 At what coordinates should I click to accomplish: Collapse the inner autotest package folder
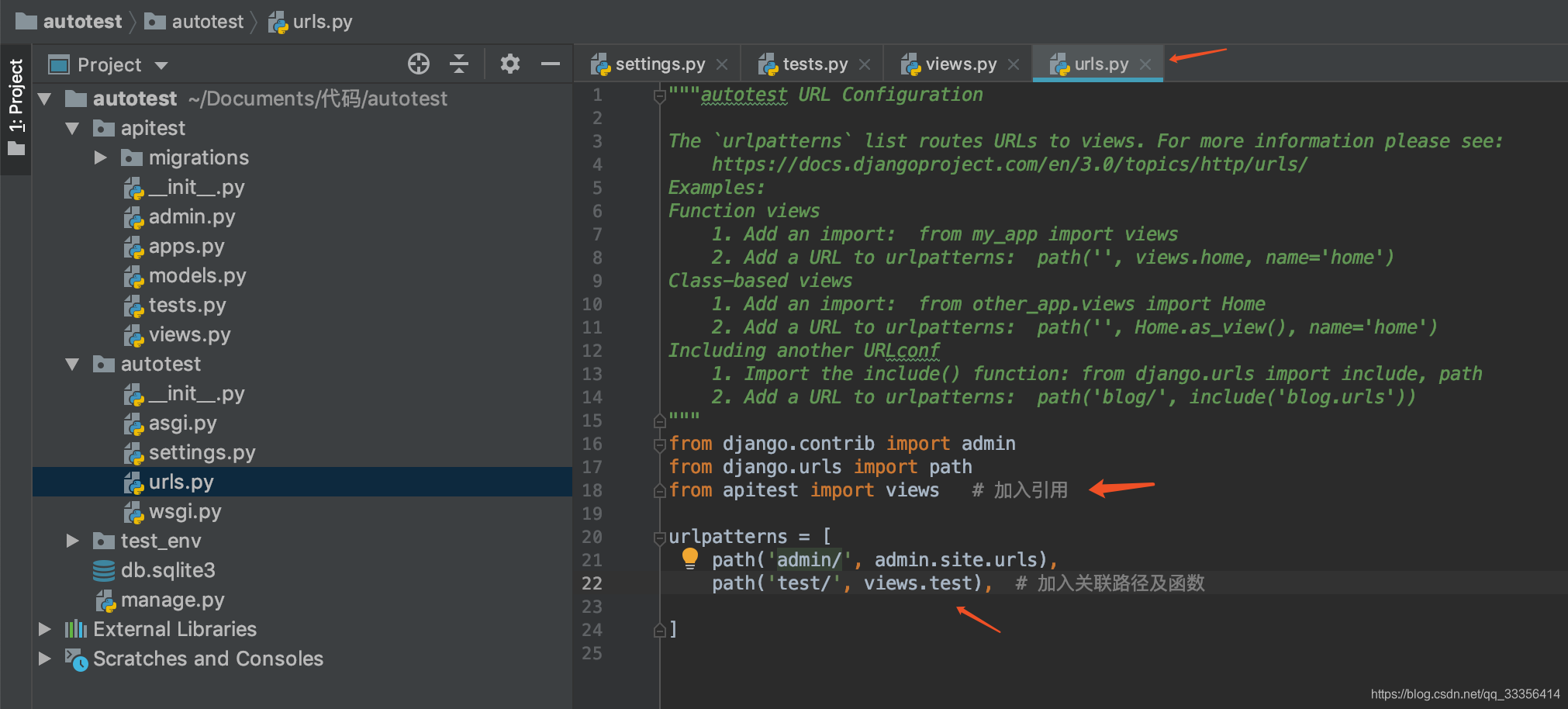point(72,364)
